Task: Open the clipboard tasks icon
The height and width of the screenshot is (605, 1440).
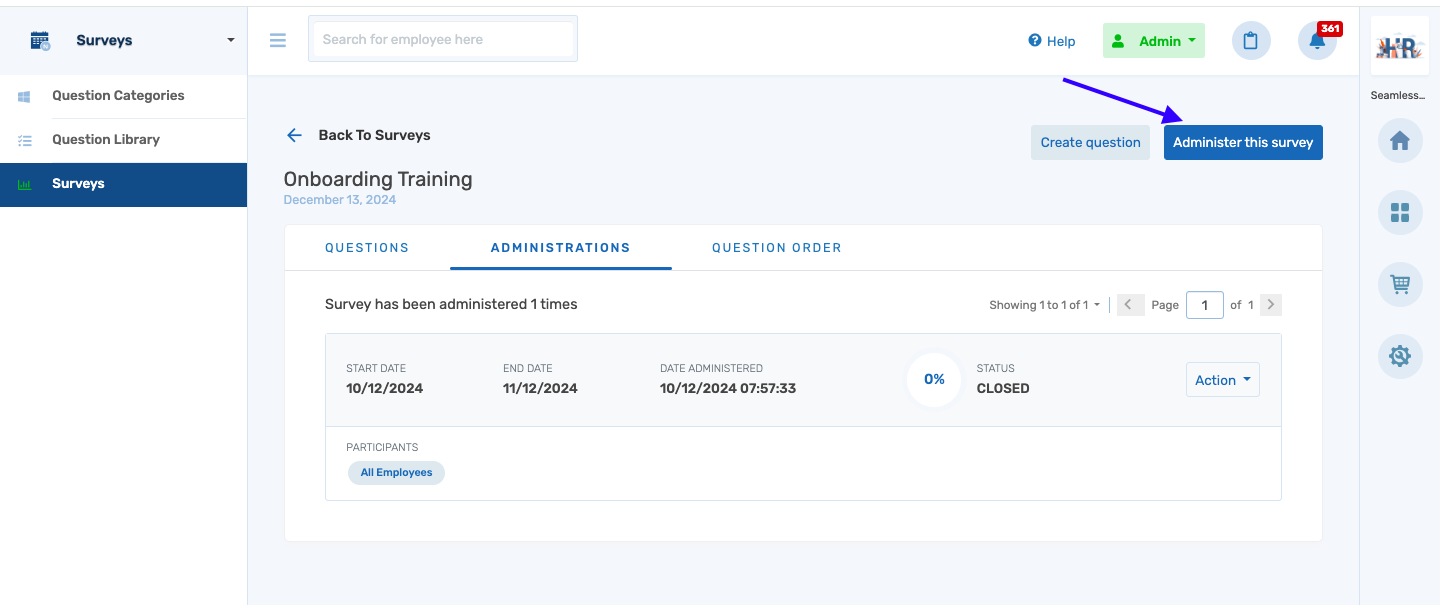Action: [1250, 41]
